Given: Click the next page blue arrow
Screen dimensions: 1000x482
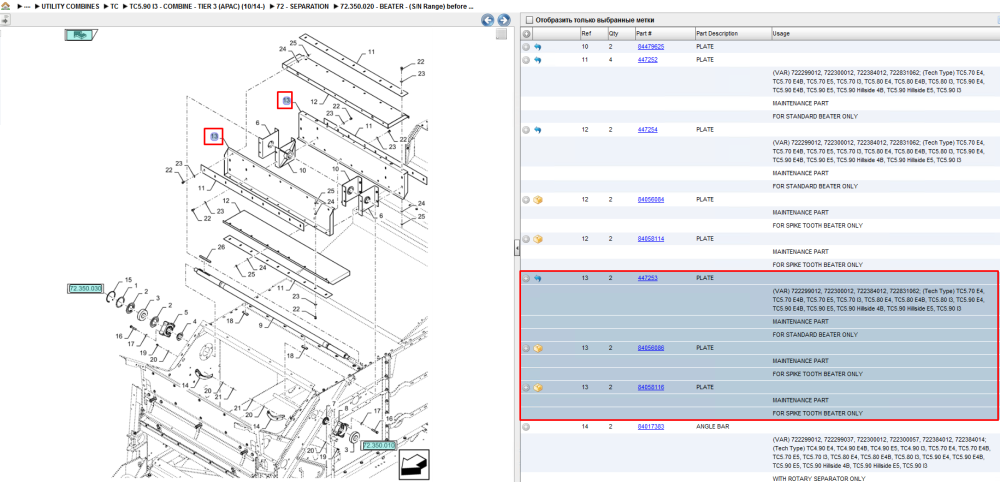Looking at the screenshot, I should pyautogui.click(x=503, y=20).
